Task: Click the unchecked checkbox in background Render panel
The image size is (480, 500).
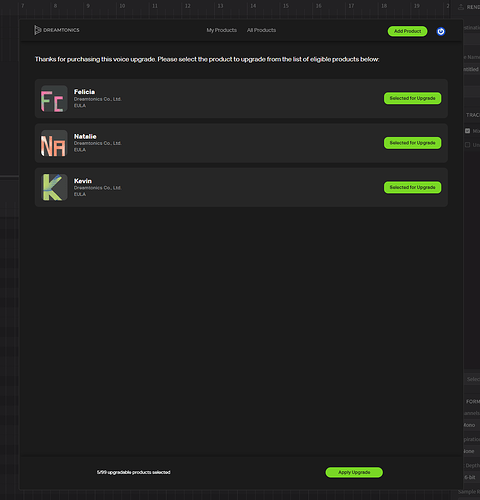Action: pyautogui.click(x=467, y=145)
